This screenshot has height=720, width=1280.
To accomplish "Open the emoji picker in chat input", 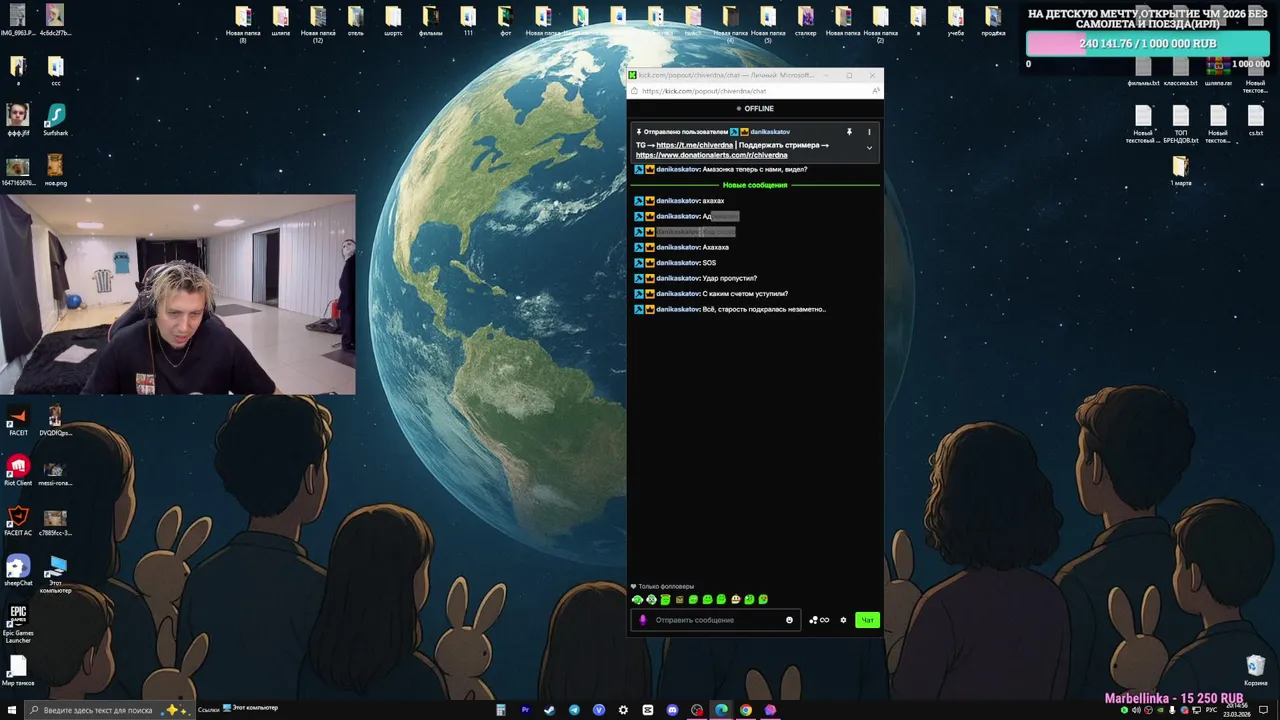I will click(789, 620).
